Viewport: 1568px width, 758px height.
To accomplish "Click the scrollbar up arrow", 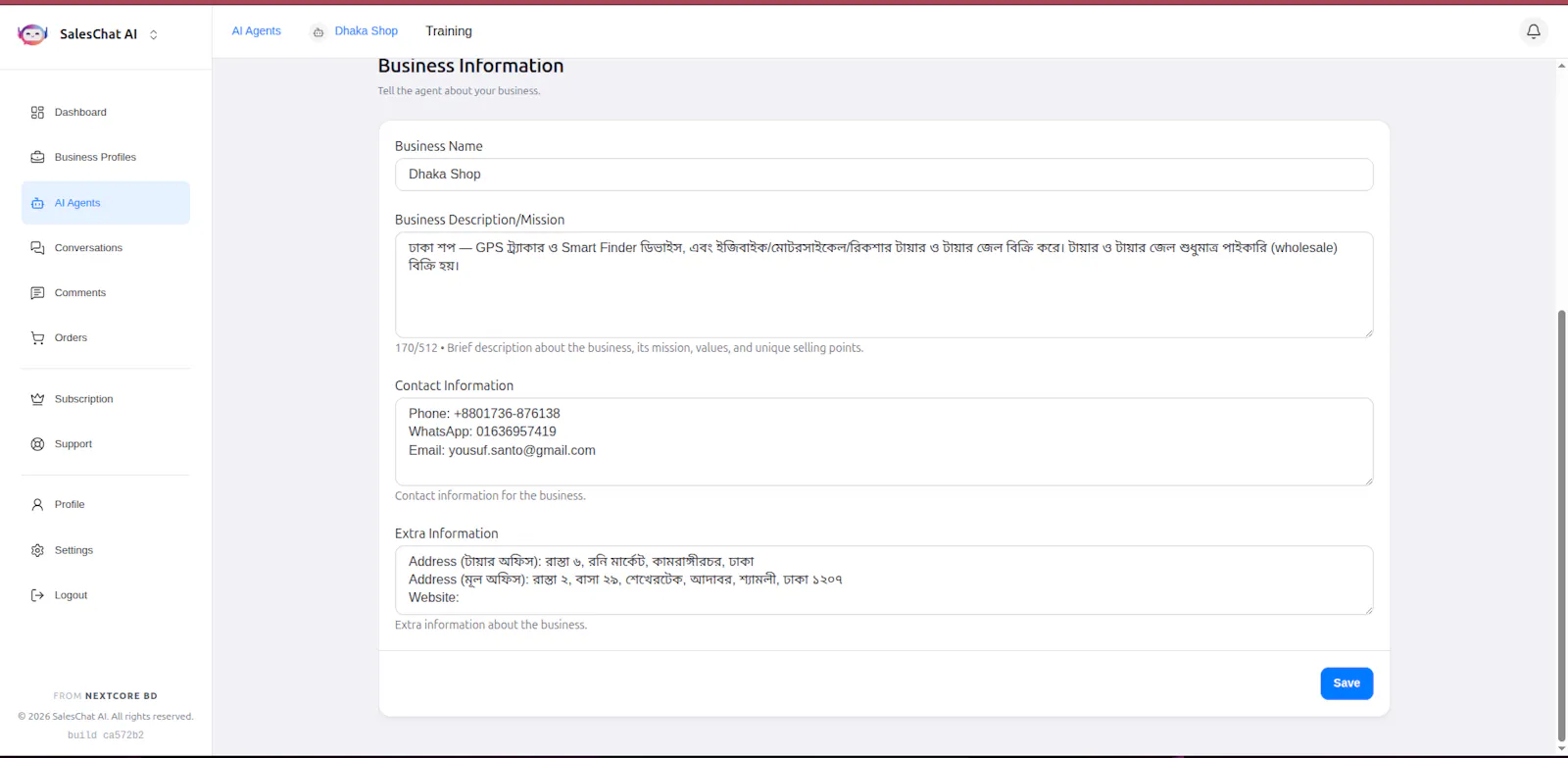I will pyautogui.click(x=1561, y=66).
